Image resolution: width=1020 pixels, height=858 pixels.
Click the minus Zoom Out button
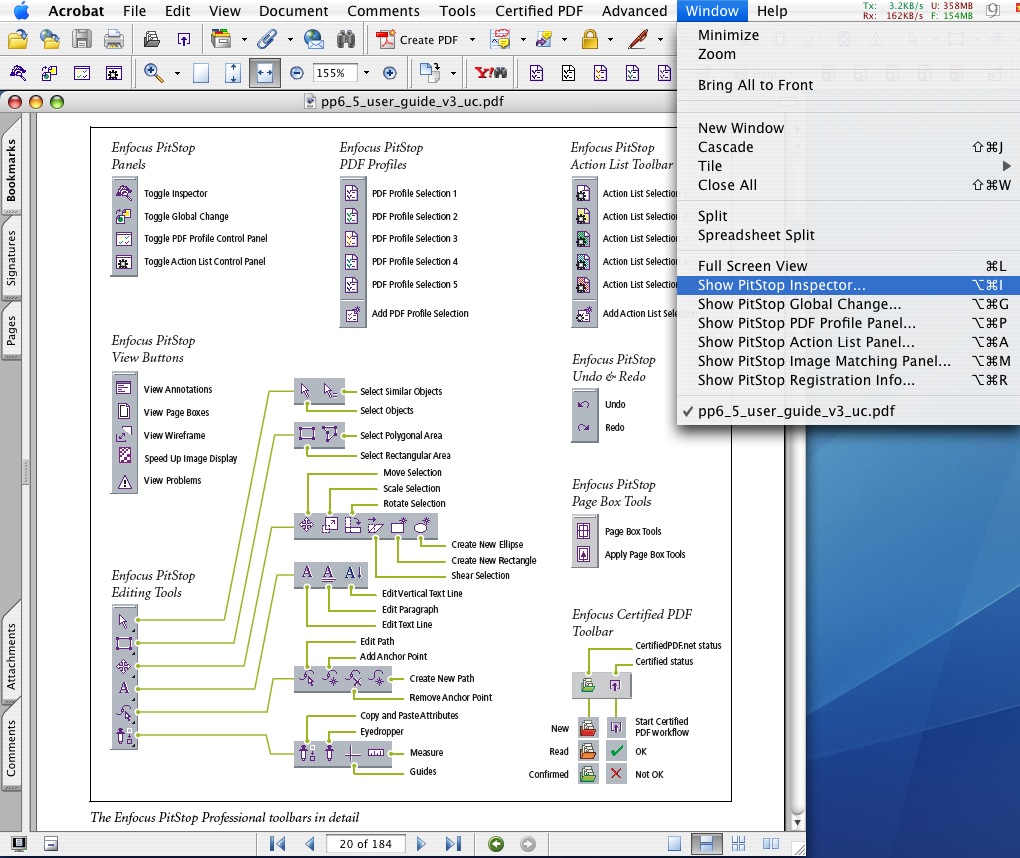click(x=297, y=73)
